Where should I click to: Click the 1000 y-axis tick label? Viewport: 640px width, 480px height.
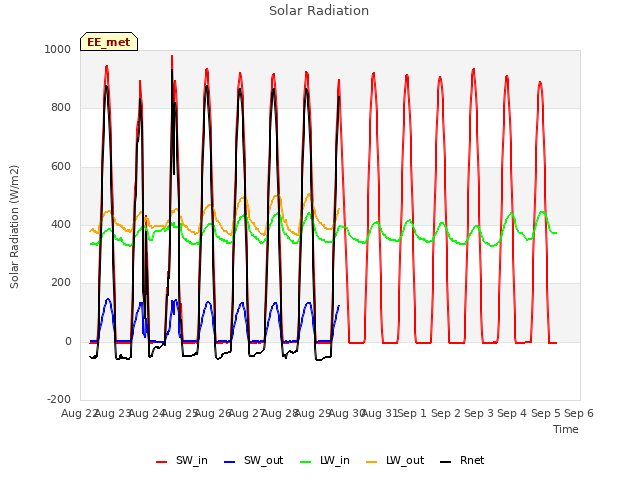(58, 49)
